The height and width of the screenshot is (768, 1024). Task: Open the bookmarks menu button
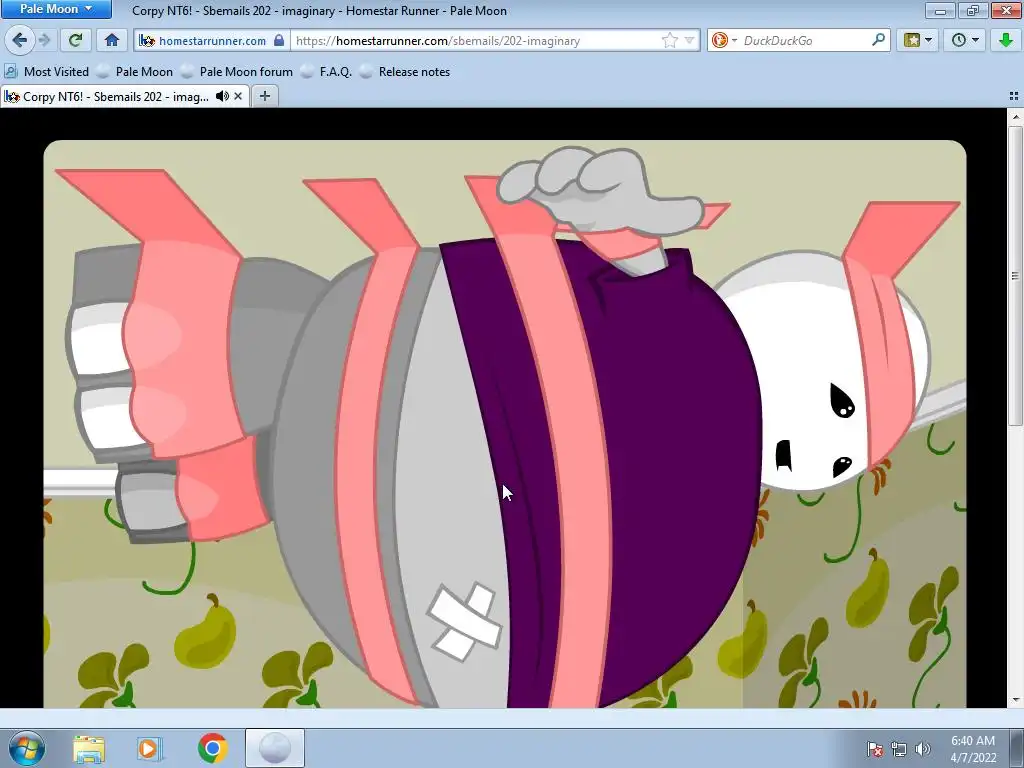(x=918, y=40)
